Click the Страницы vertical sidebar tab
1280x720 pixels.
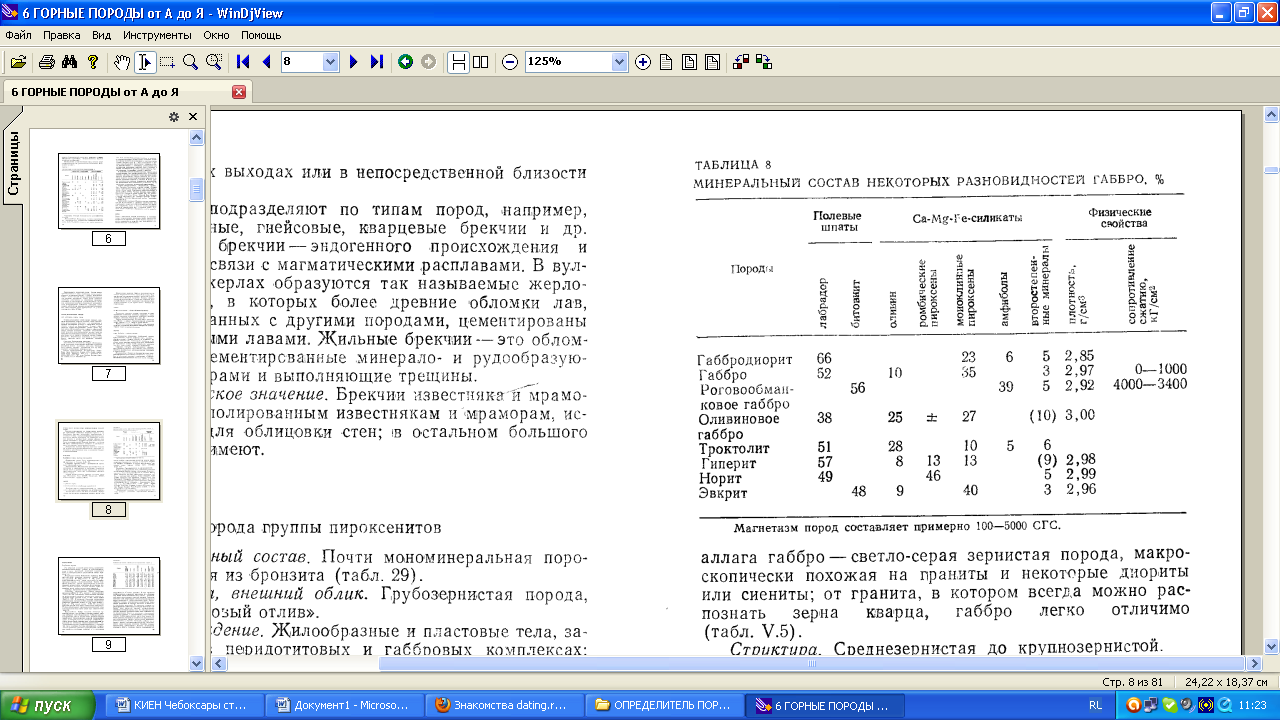coord(14,160)
